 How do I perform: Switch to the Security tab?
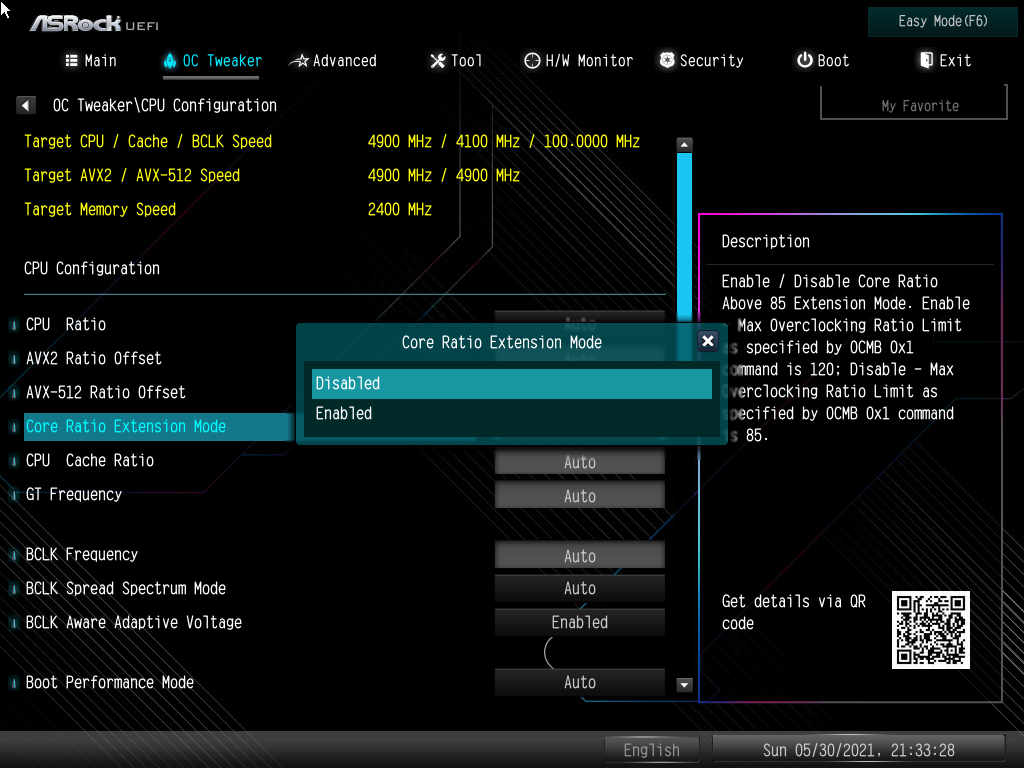[701, 61]
